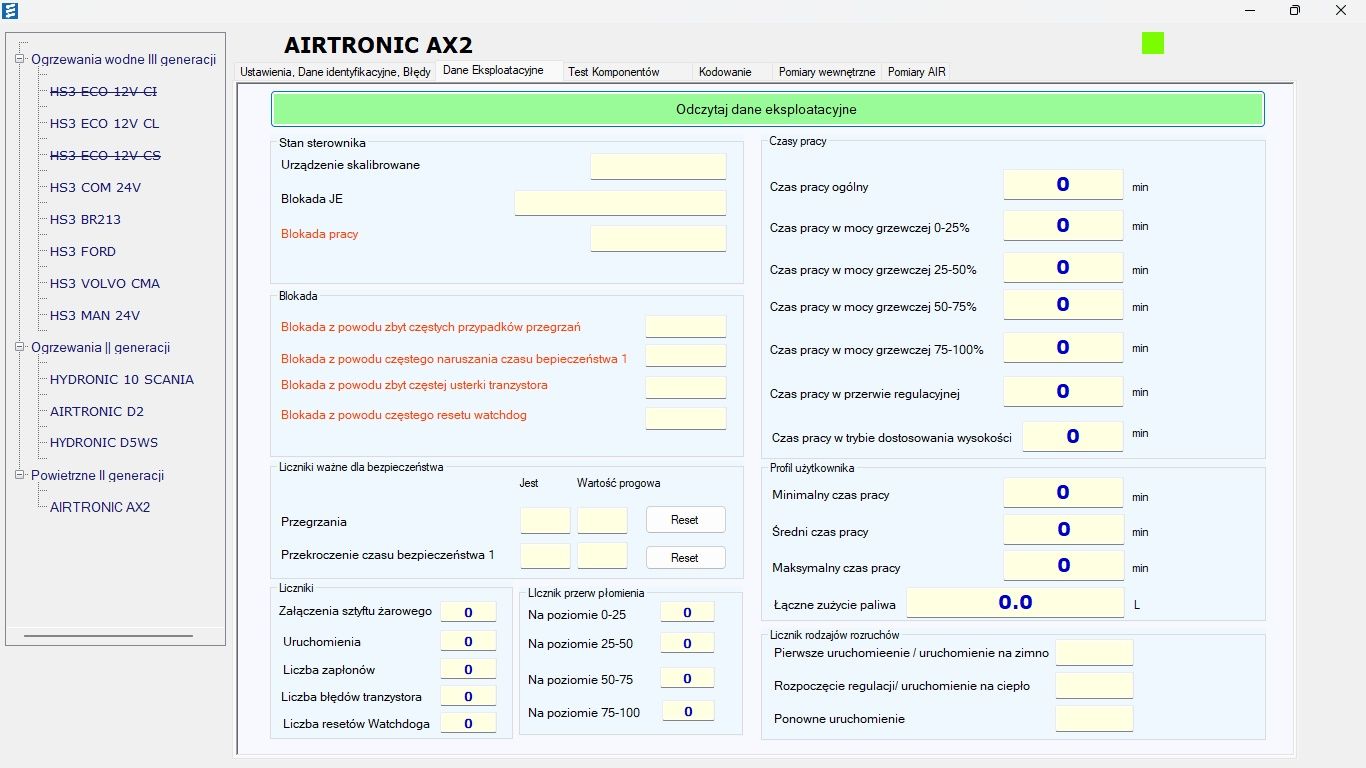Select HYDRONIC 10 SCANIA entry

click(x=122, y=379)
